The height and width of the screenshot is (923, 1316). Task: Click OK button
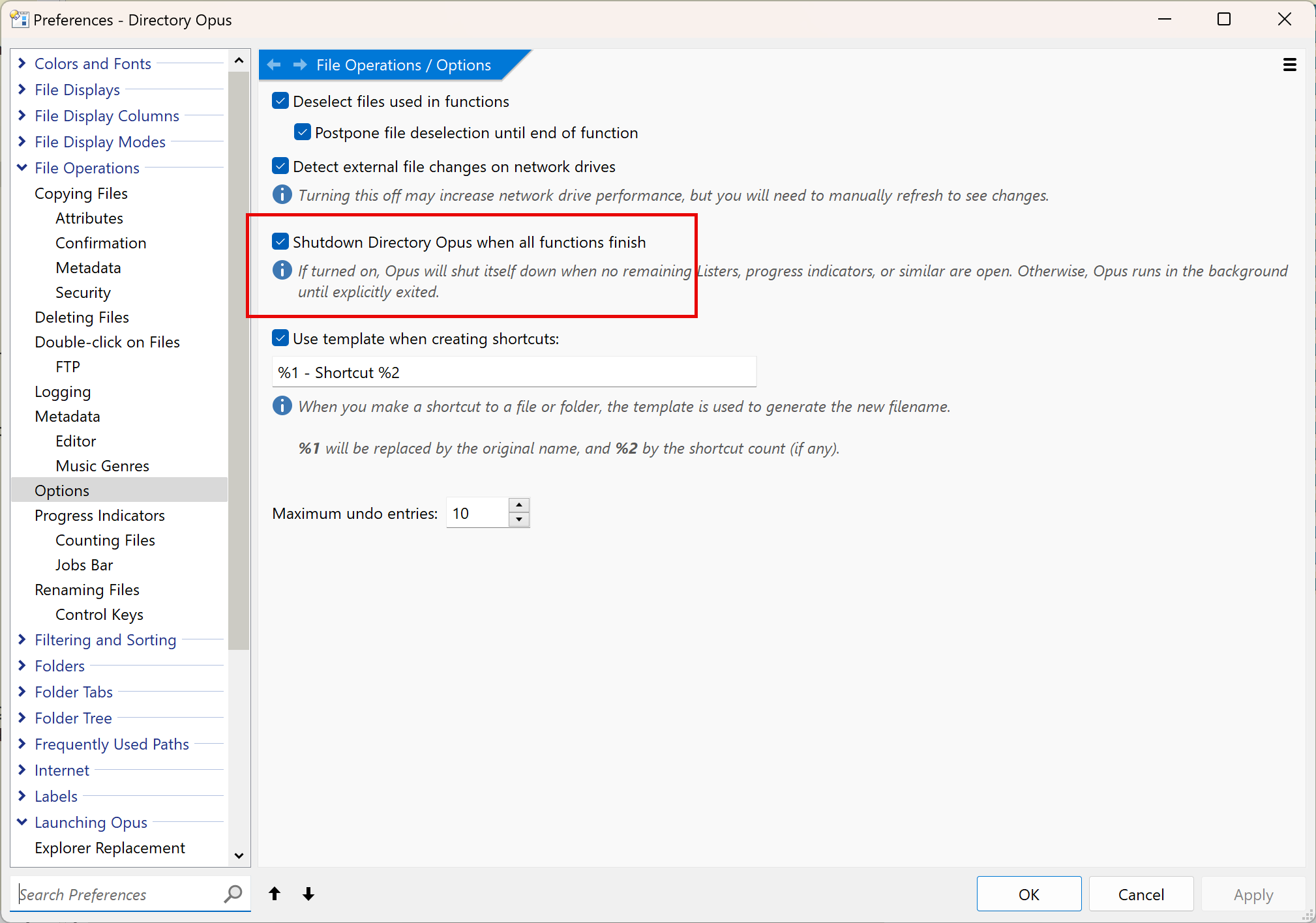[1028, 894]
